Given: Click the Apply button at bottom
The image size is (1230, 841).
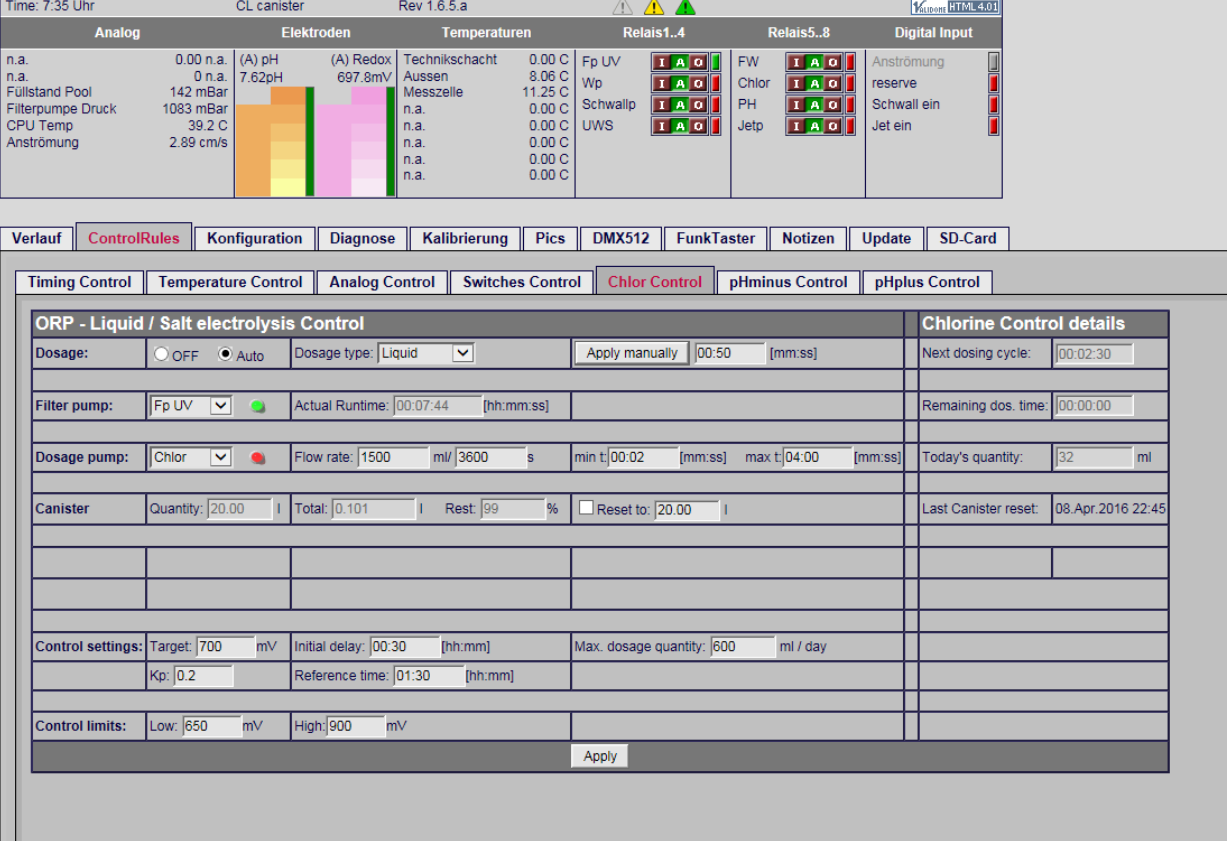Looking at the screenshot, I should point(600,756).
